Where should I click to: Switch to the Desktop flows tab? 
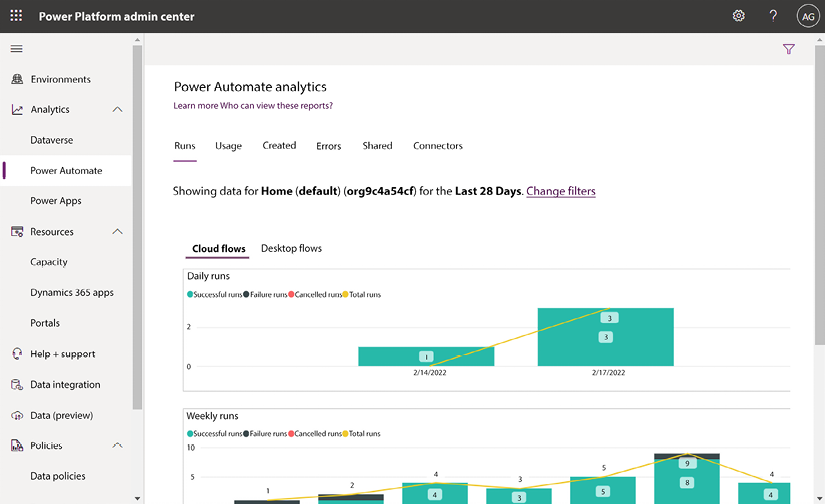tap(291, 248)
